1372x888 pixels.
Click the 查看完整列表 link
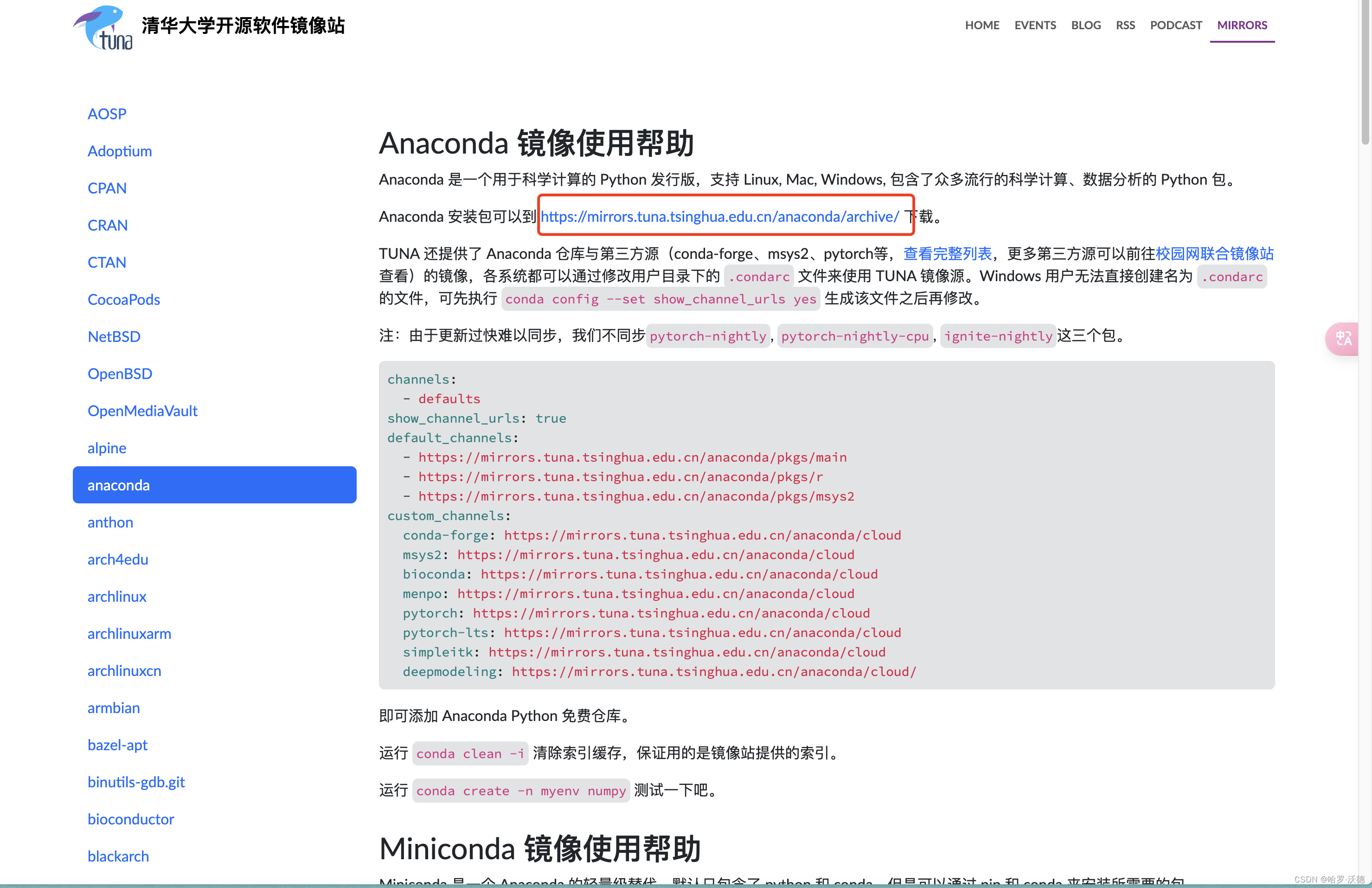tap(947, 254)
